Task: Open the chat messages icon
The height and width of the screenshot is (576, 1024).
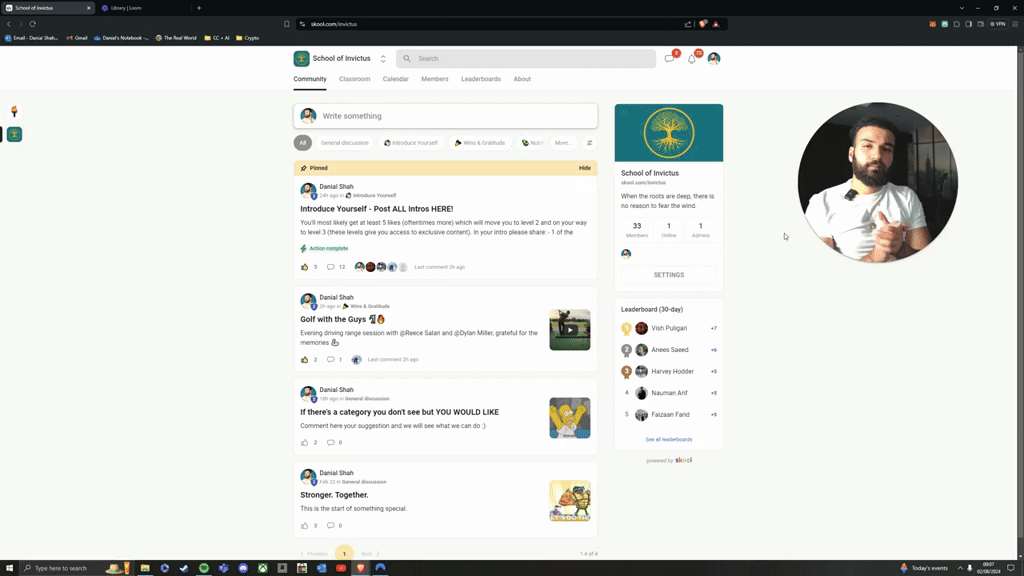Action: (x=669, y=59)
